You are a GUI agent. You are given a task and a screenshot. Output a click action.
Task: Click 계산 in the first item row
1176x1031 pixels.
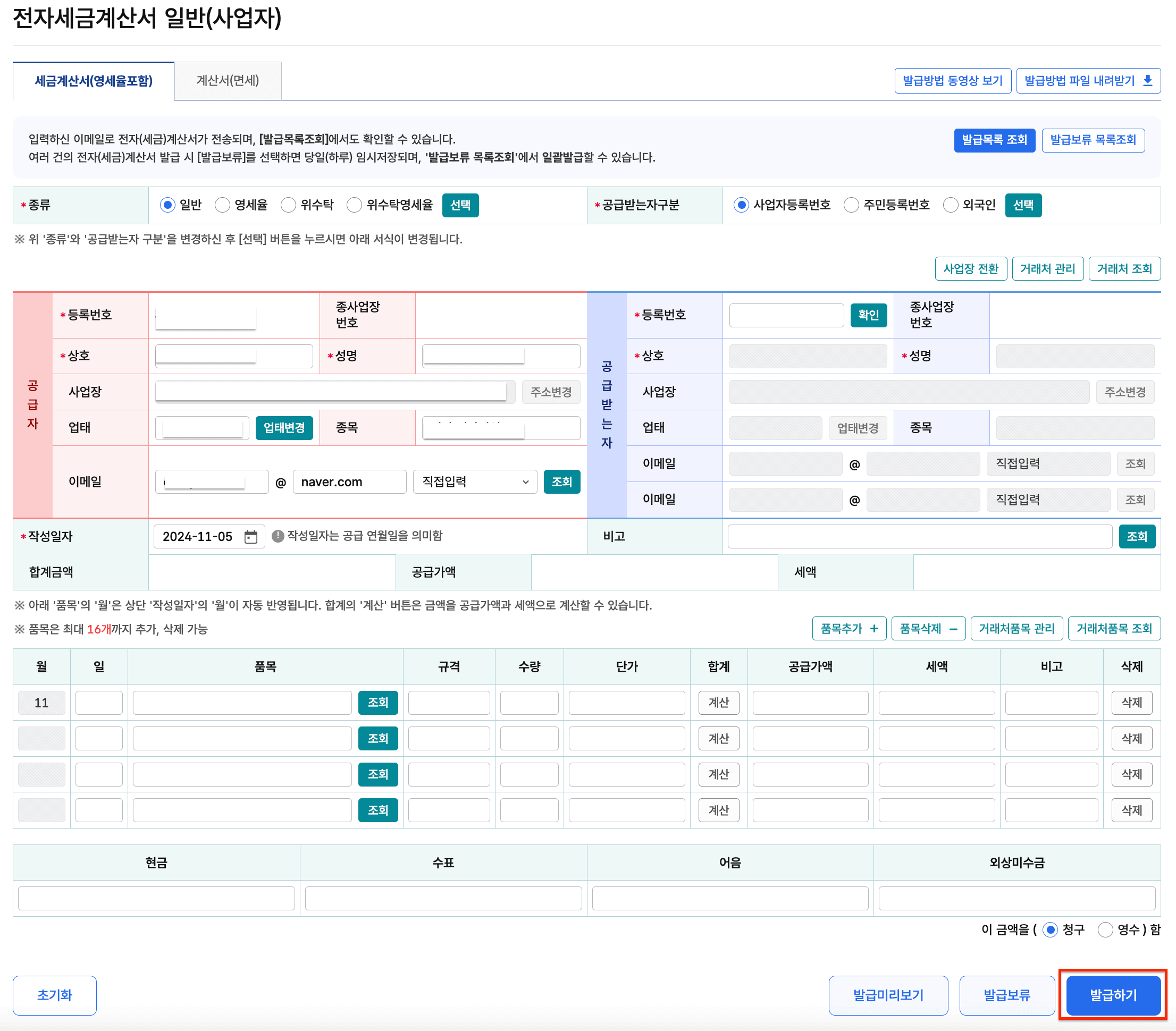point(719,703)
